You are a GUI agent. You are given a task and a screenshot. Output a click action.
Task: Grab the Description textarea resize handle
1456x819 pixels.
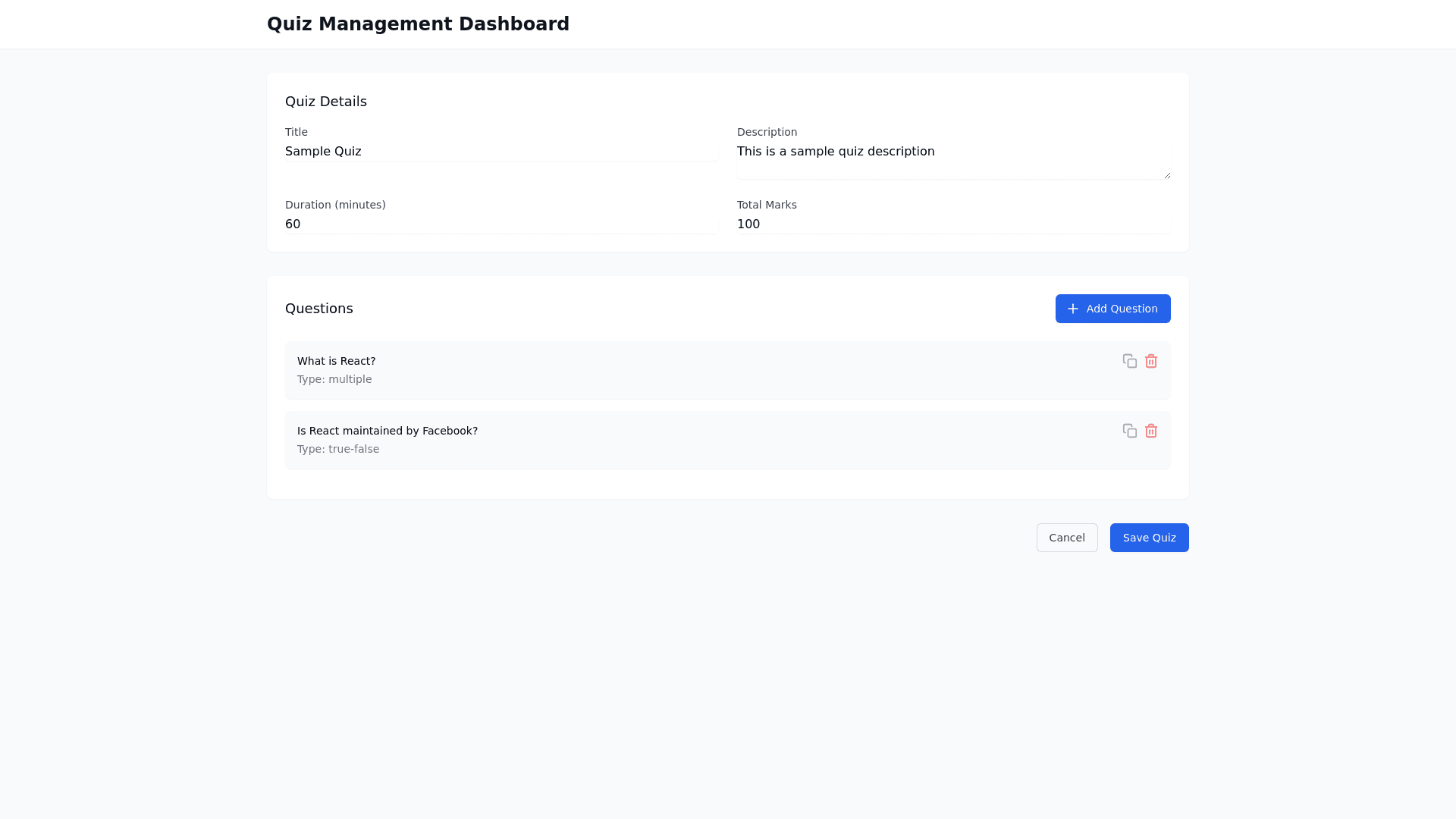pos(1166,175)
